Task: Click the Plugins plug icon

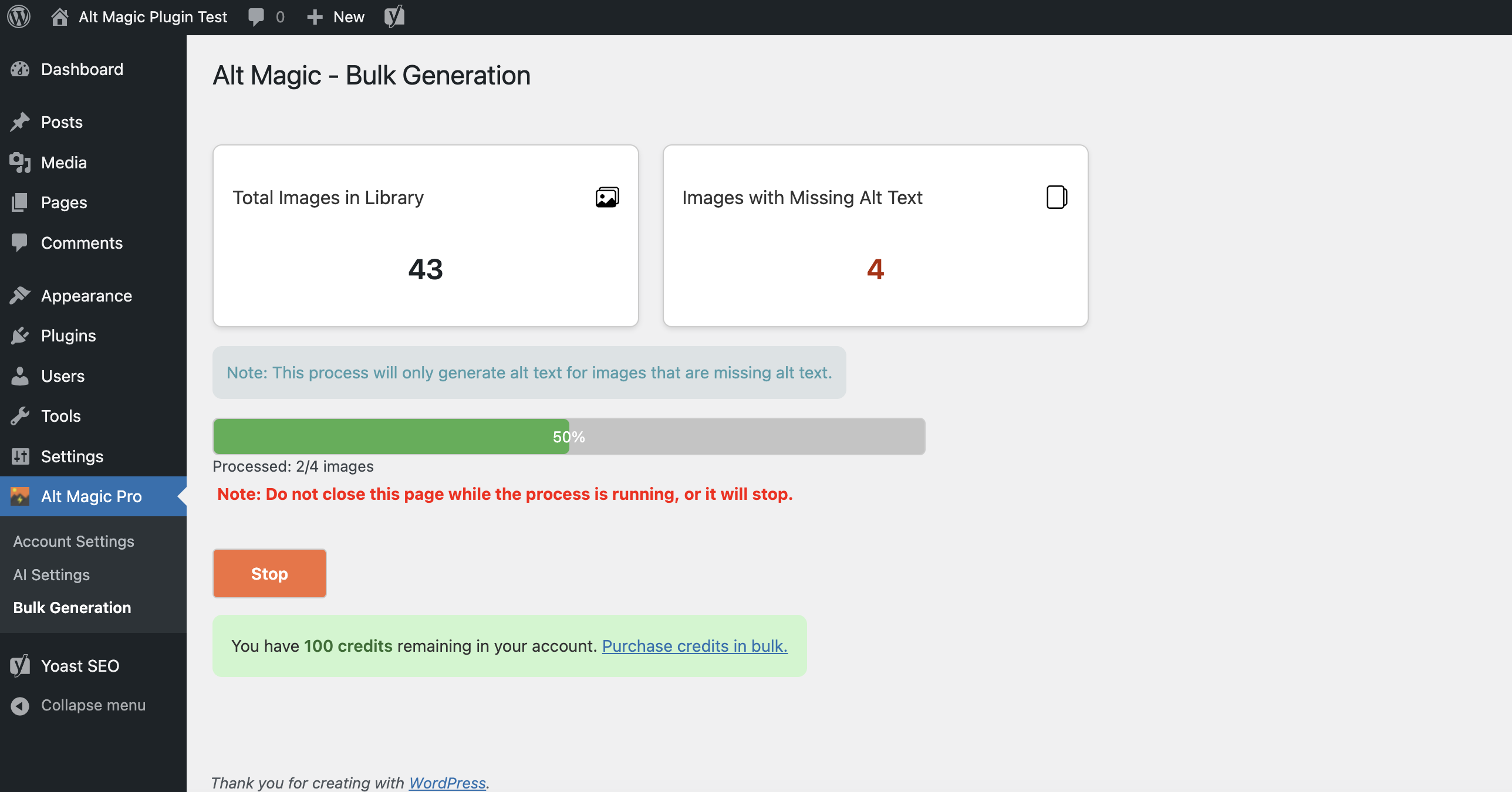Action: tap(21, 336)
